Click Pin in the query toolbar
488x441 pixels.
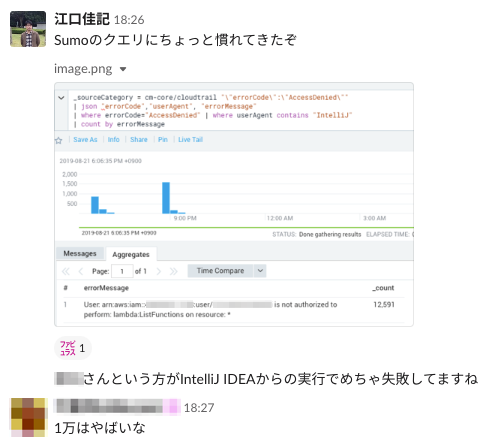163,139
